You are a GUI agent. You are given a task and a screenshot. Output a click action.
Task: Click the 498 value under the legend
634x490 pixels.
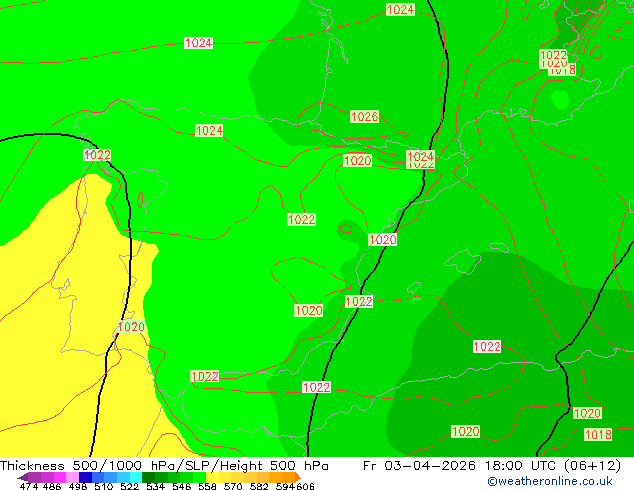(78, 486)
